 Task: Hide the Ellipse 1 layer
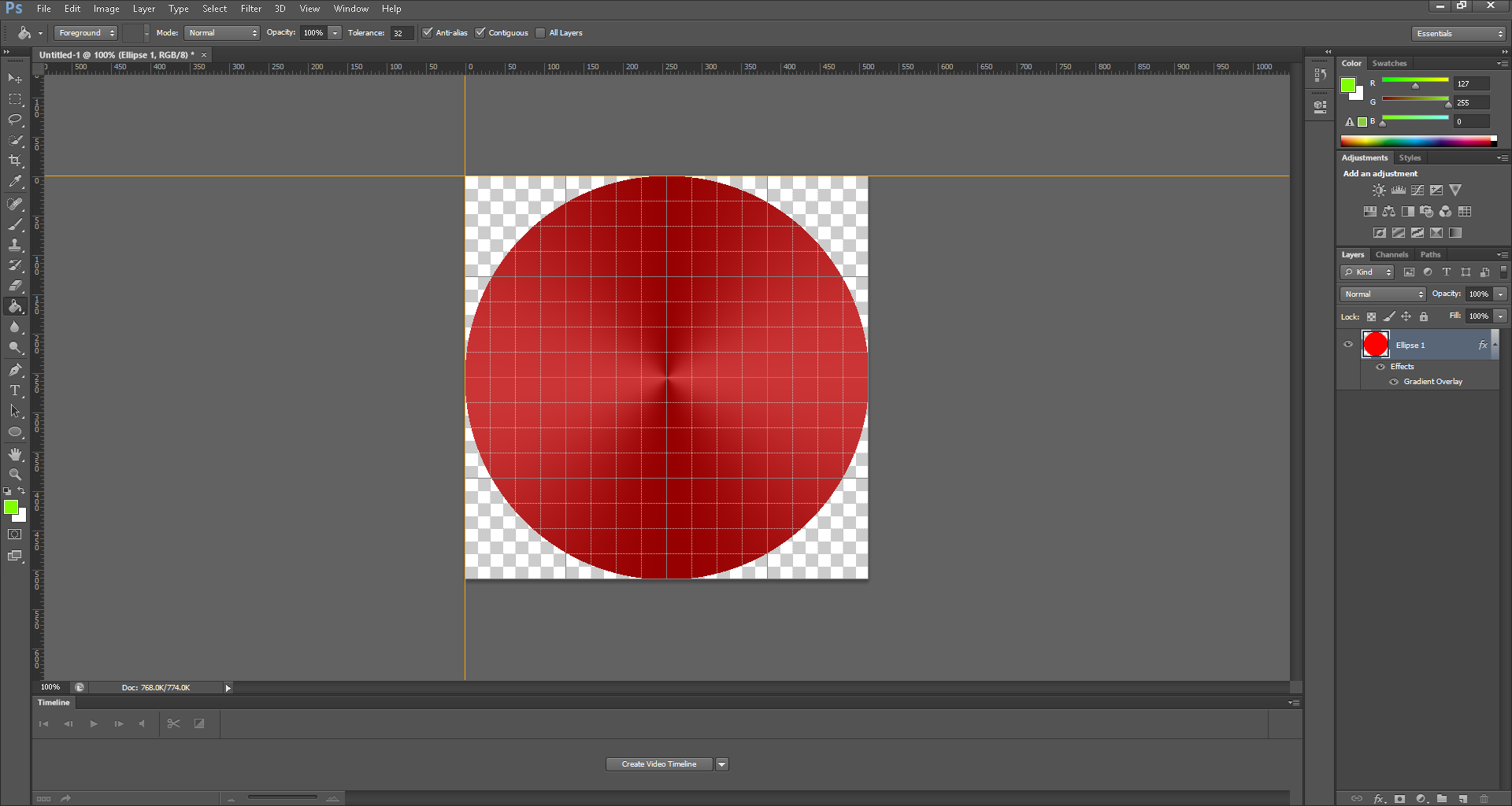click(x=1348, y=345)
